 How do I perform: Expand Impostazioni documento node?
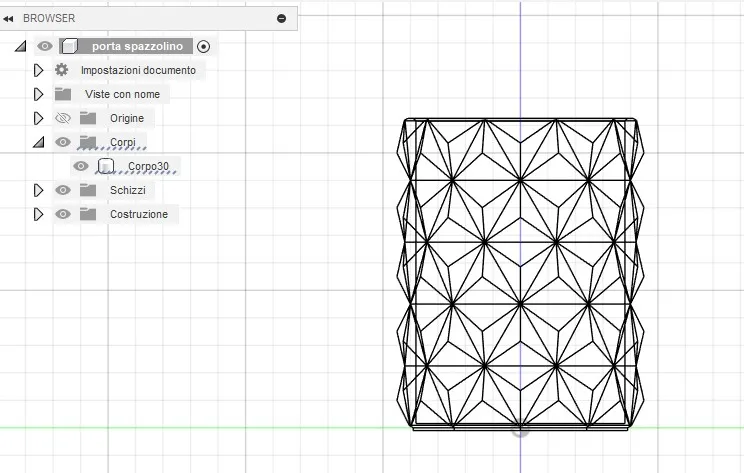click(x=38, y=70)
